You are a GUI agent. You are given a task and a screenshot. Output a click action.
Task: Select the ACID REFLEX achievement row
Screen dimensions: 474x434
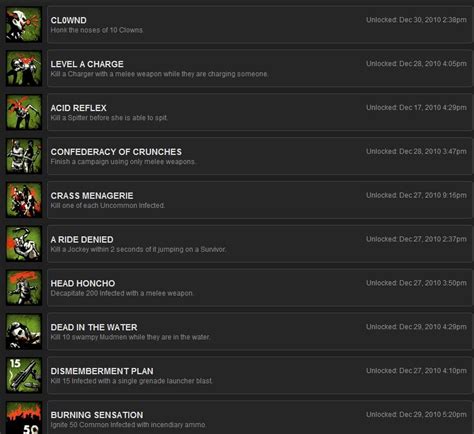[260, 112]
